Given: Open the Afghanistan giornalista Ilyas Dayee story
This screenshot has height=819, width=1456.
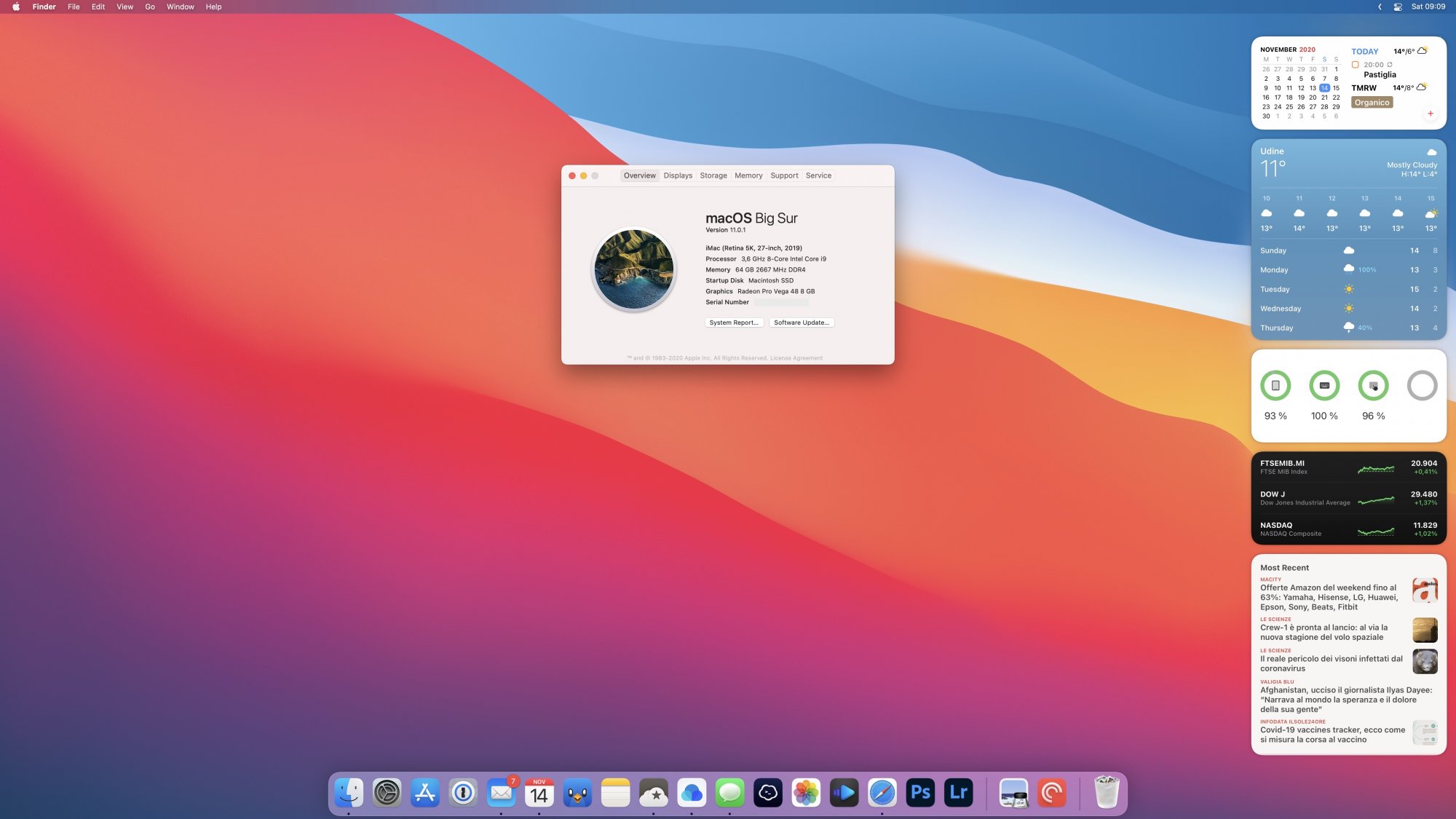Looking at the screenshot, I should click(1348, 697).
